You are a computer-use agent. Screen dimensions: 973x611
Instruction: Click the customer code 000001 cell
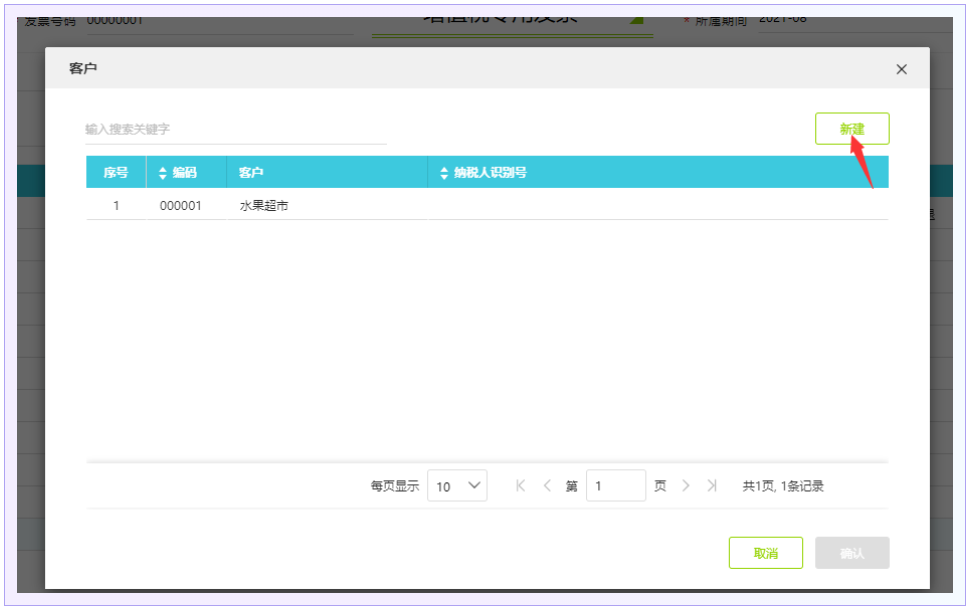(181, 206)
